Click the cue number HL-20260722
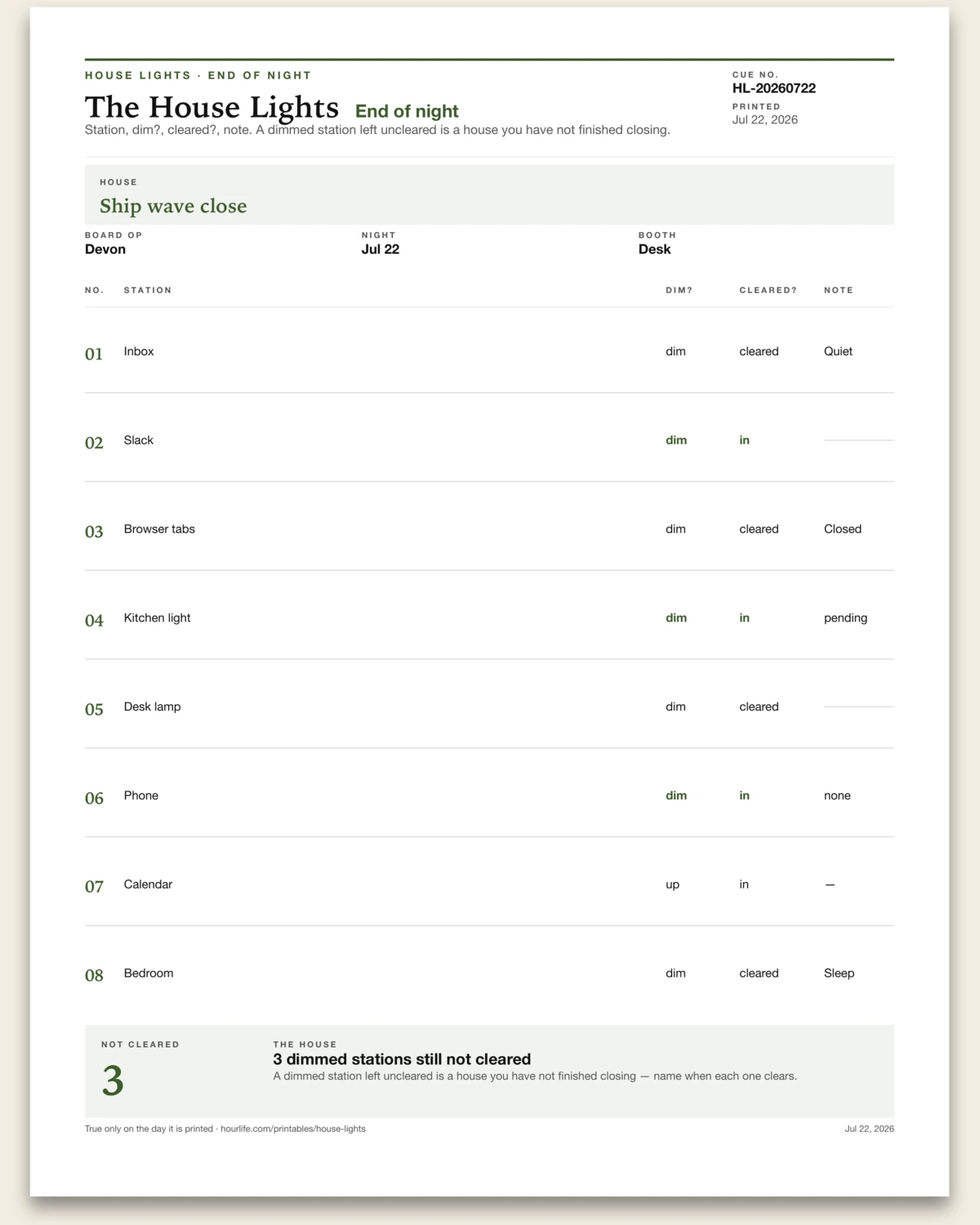Image resolution: width=980 pixels, height=1225 pixels. tap(774, 88)
